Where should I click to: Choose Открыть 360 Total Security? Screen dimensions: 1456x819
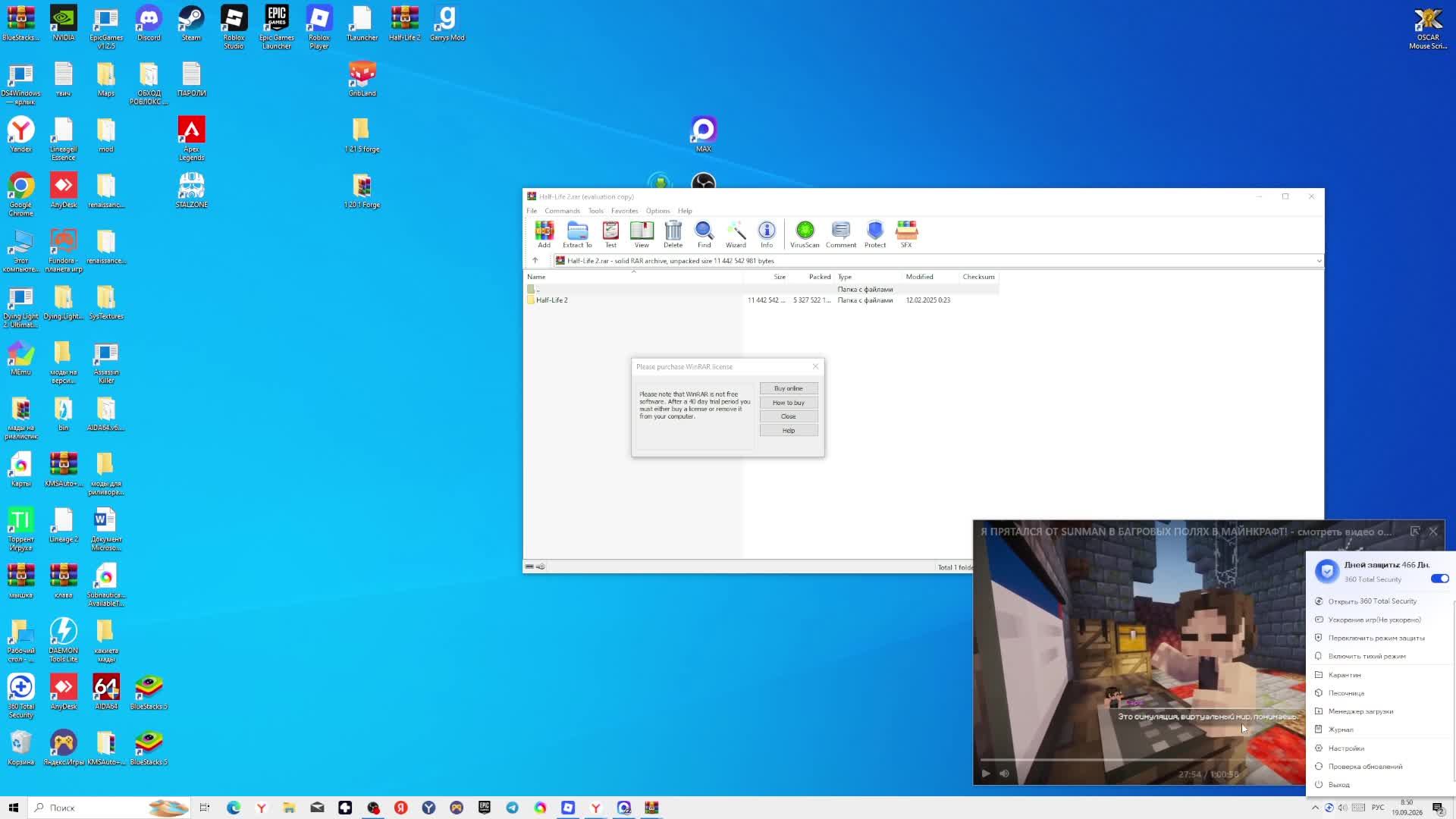pyautogui.click(x=1373, y=601)
